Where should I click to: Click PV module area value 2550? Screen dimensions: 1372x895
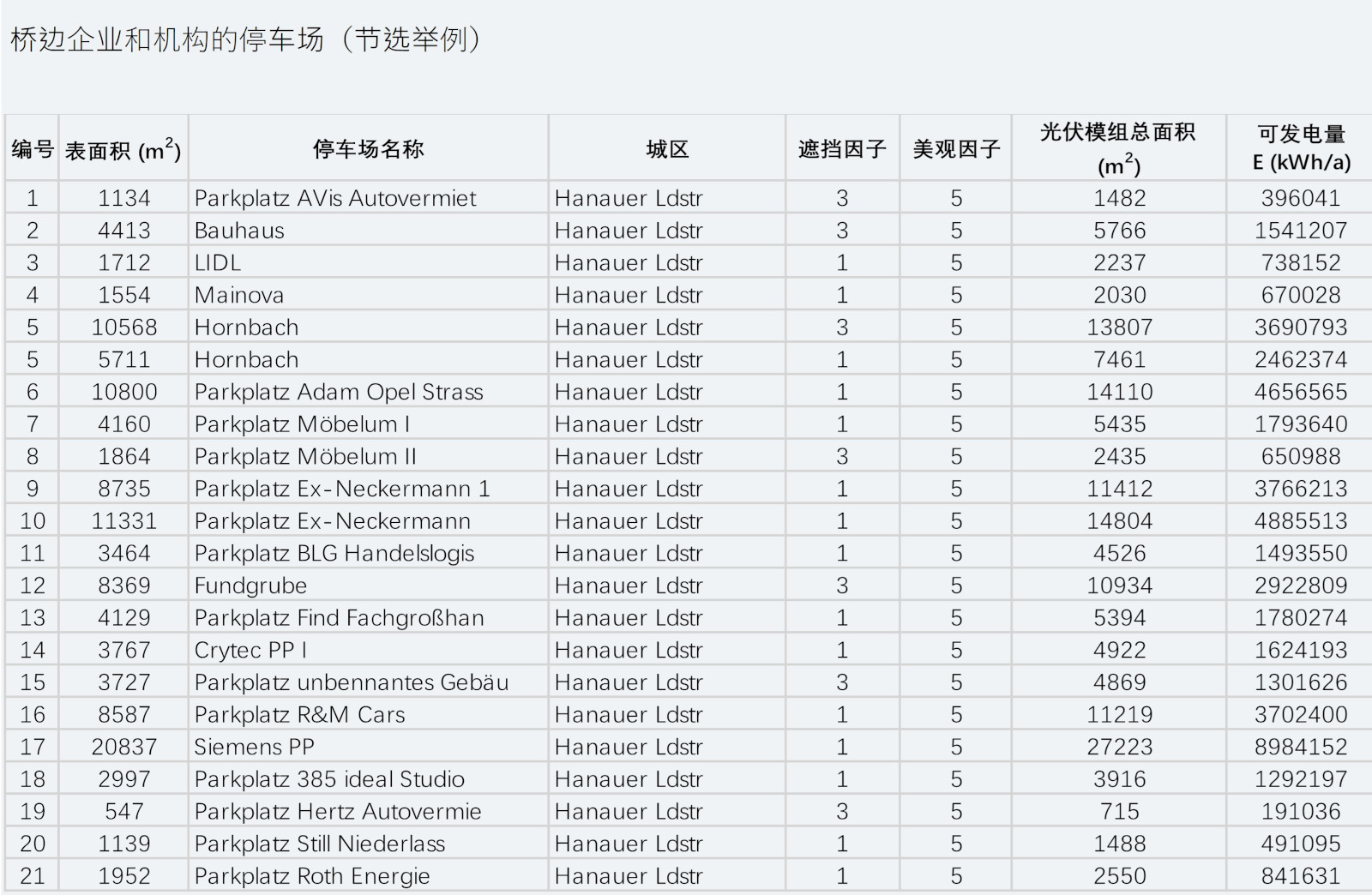(1120, 876)
